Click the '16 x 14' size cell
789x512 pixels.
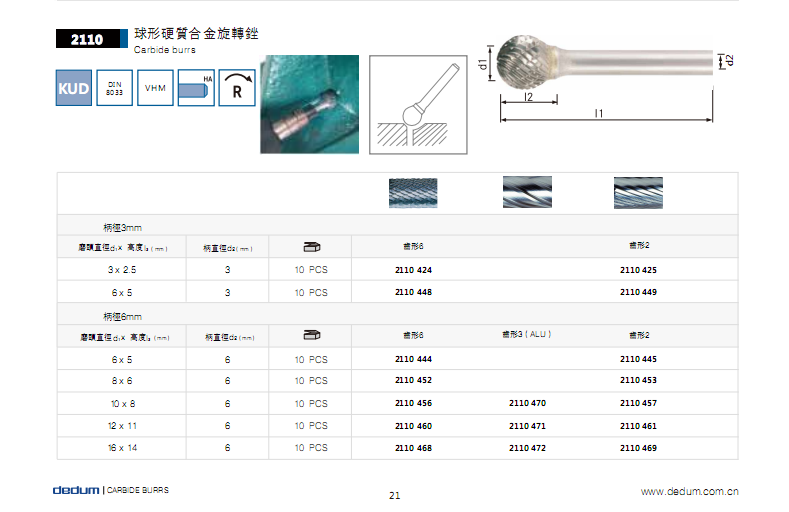[x=122, y=448]
